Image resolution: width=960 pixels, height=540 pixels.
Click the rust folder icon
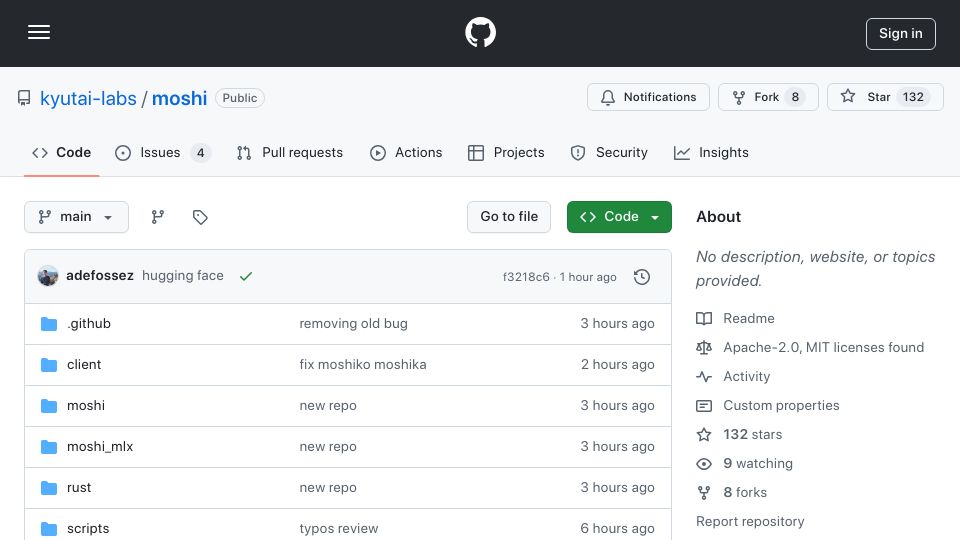49,487
